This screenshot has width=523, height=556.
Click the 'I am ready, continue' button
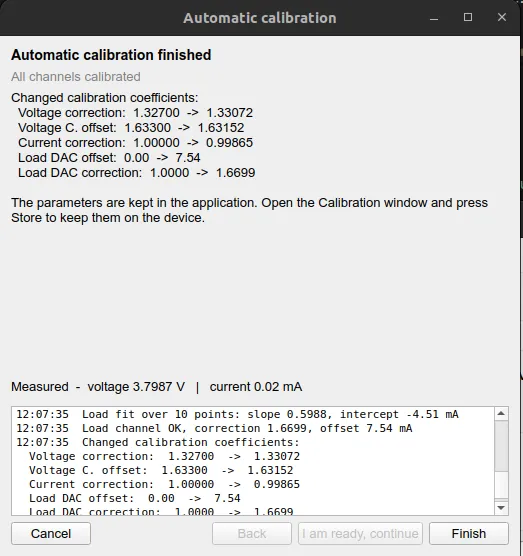coord(360,533)
